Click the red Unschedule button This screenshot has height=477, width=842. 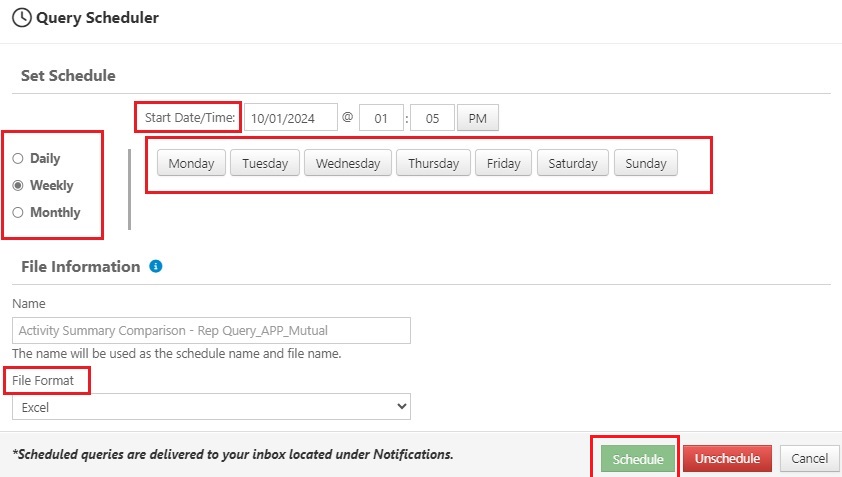pyautogui.click(x=727, y=458)
